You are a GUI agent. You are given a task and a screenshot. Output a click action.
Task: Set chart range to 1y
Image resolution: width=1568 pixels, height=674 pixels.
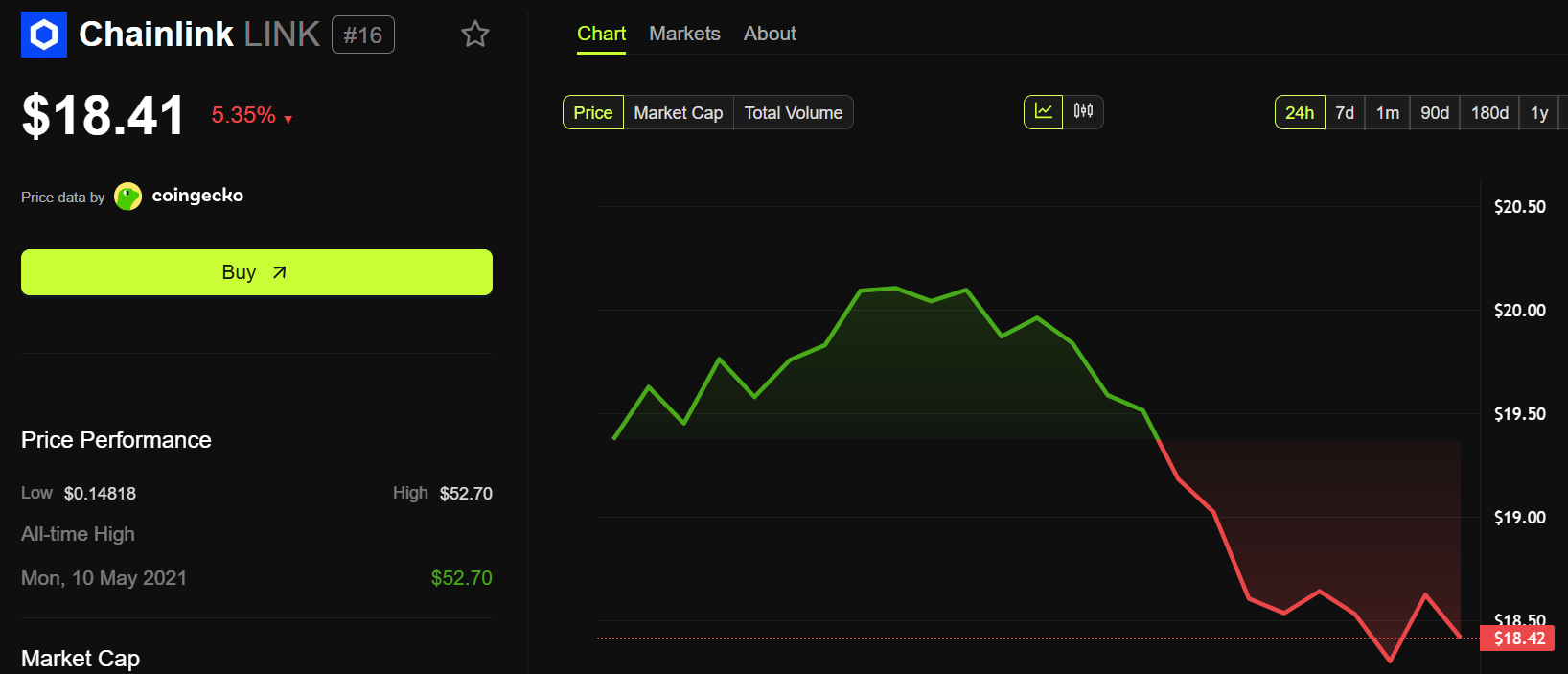(1539, 112)
